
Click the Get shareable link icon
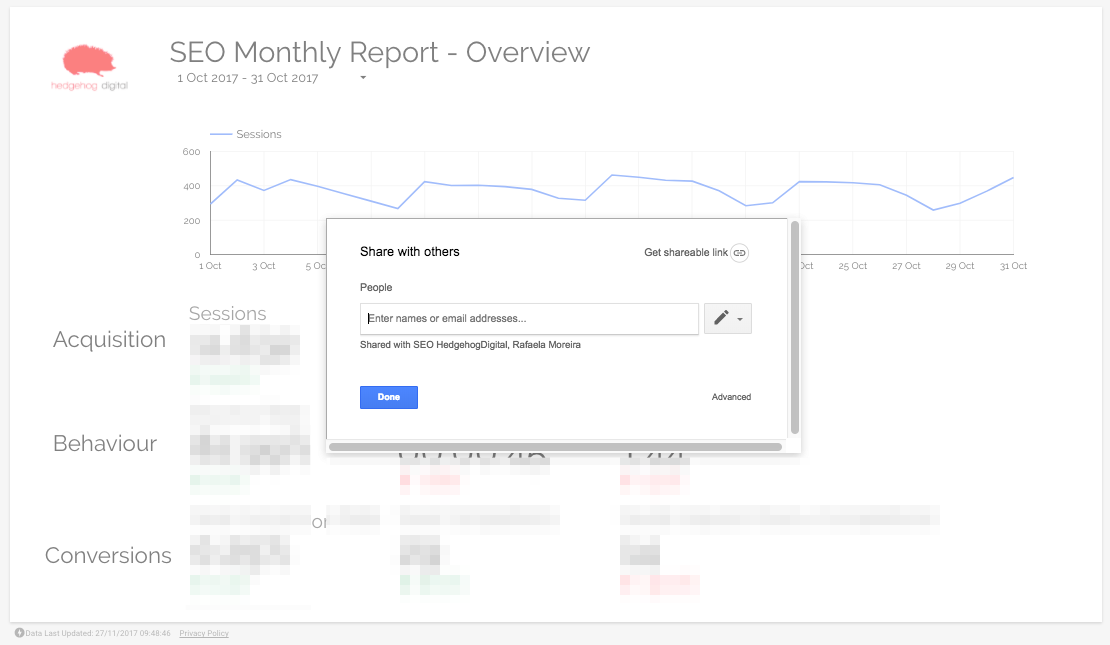(x=739, y=252)
